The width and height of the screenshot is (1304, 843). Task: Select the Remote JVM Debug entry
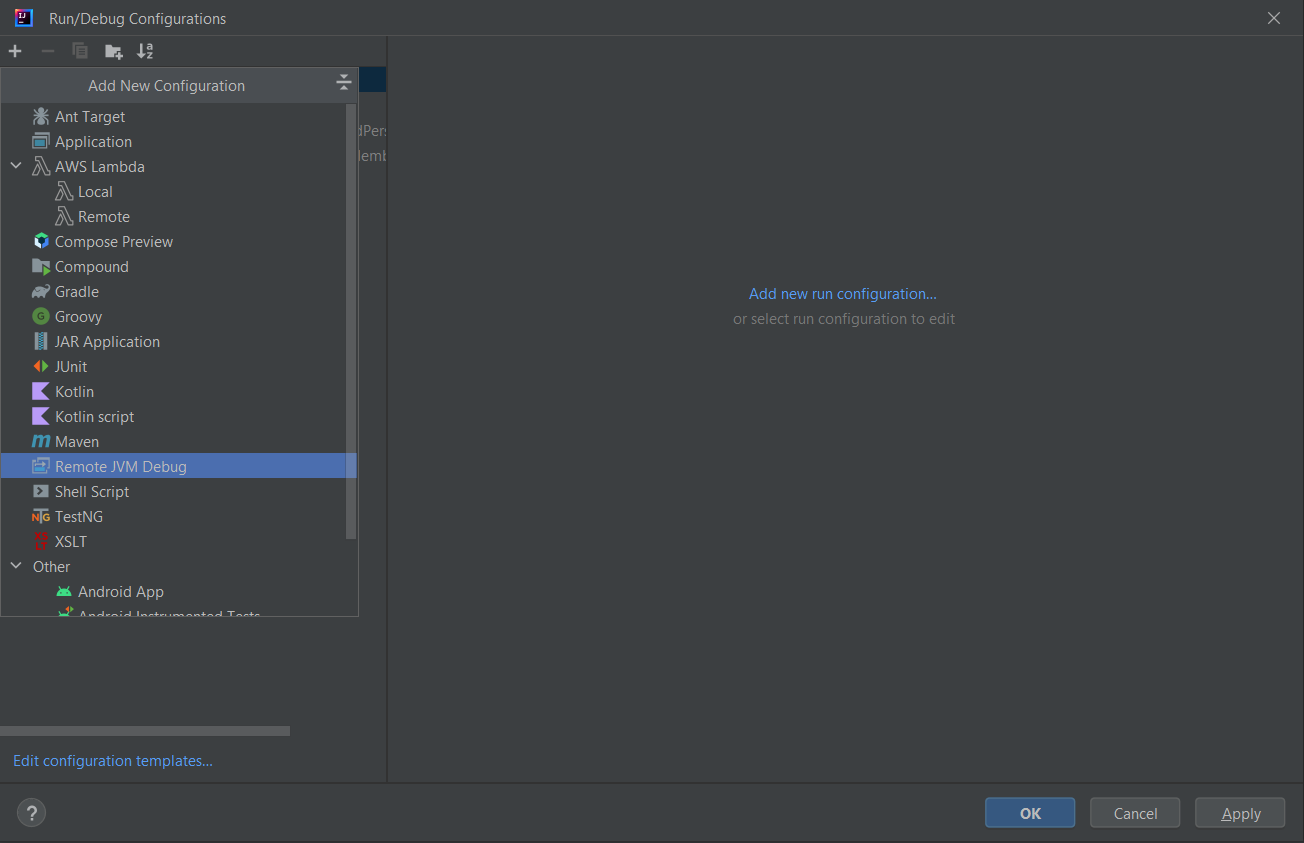click(120, 467)
